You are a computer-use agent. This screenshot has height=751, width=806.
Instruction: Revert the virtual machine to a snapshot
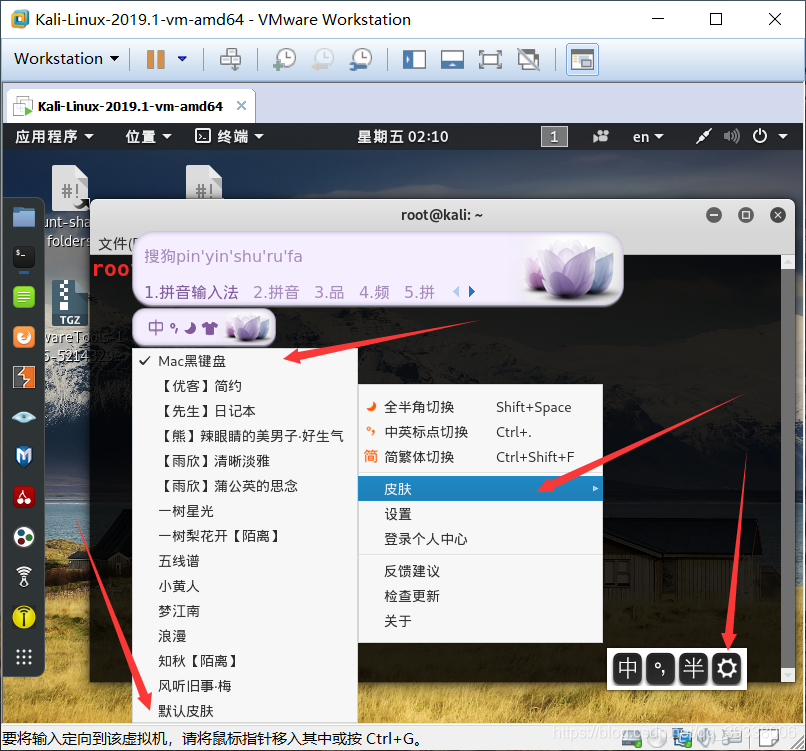(323, 59)
